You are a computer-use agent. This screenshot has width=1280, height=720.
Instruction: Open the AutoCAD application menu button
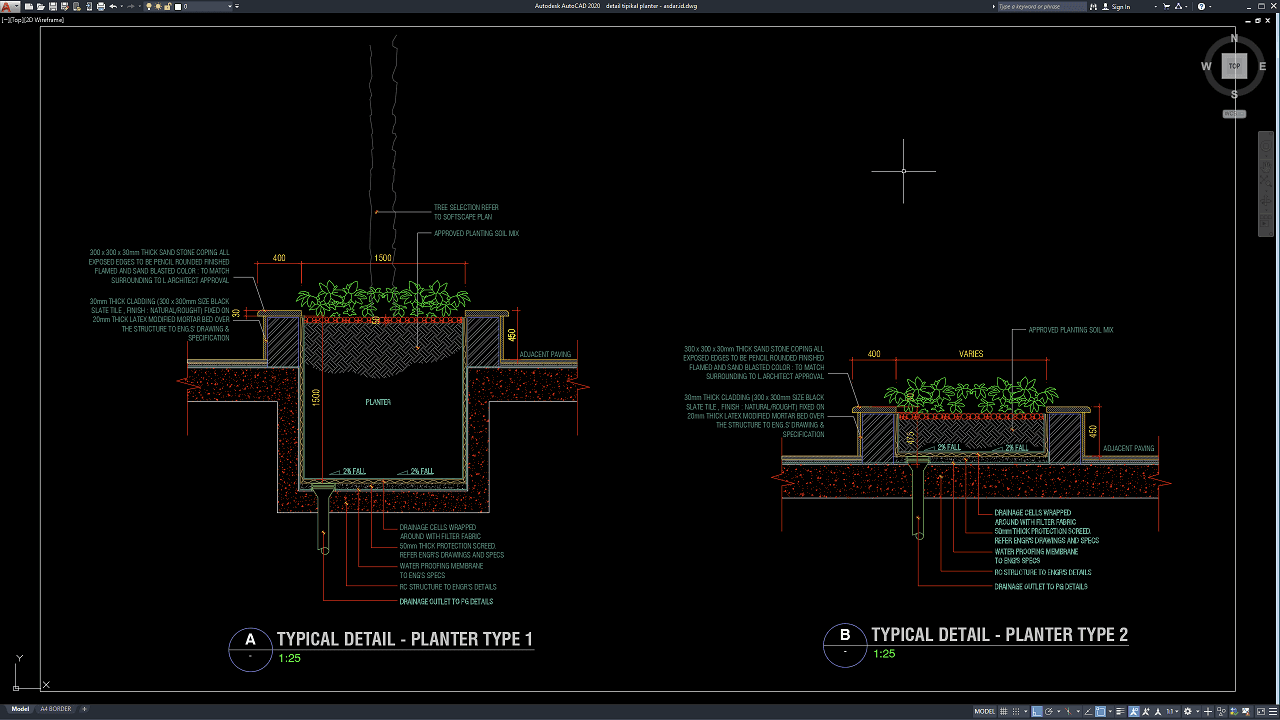9,6
